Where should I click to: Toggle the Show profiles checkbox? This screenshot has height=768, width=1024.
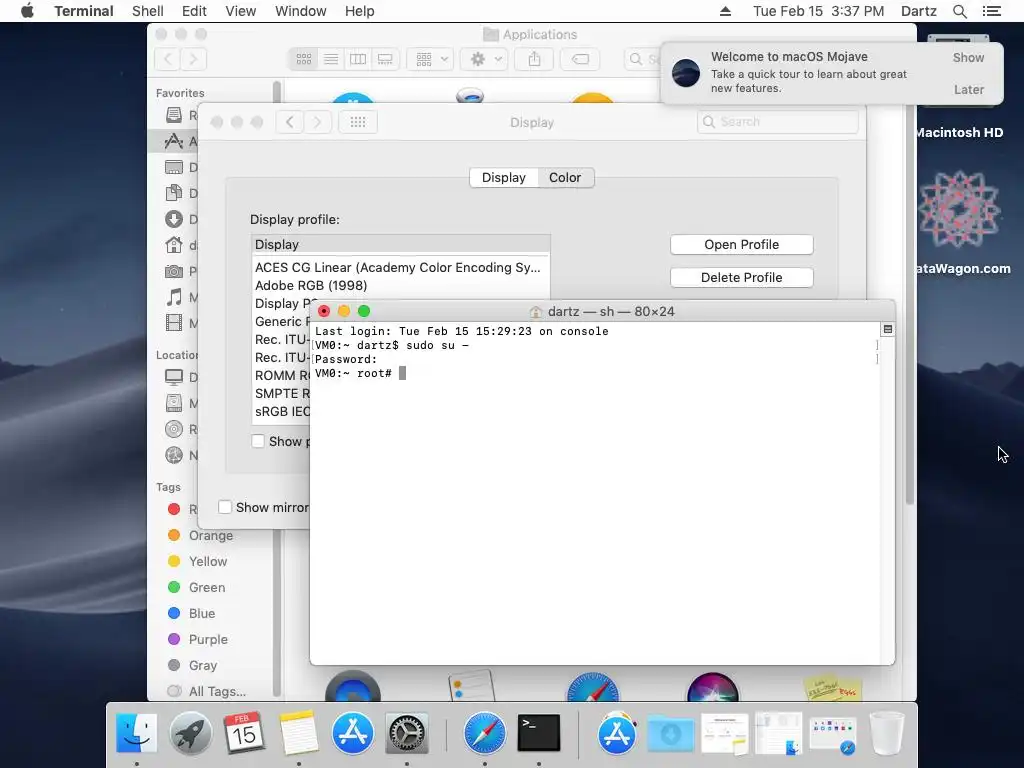coord(258,441)
